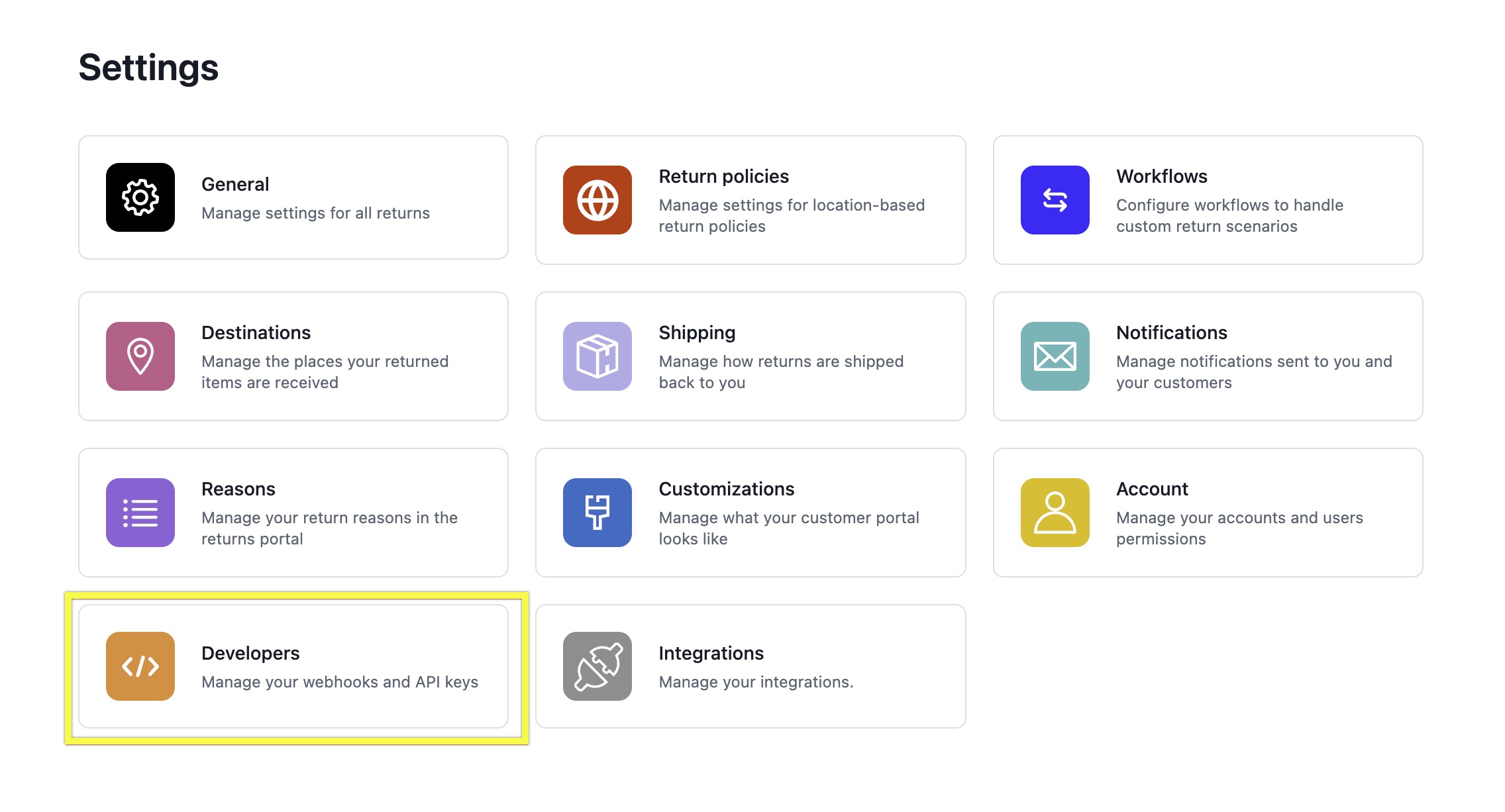Open the Destinations title

click(x=256, y=332)
